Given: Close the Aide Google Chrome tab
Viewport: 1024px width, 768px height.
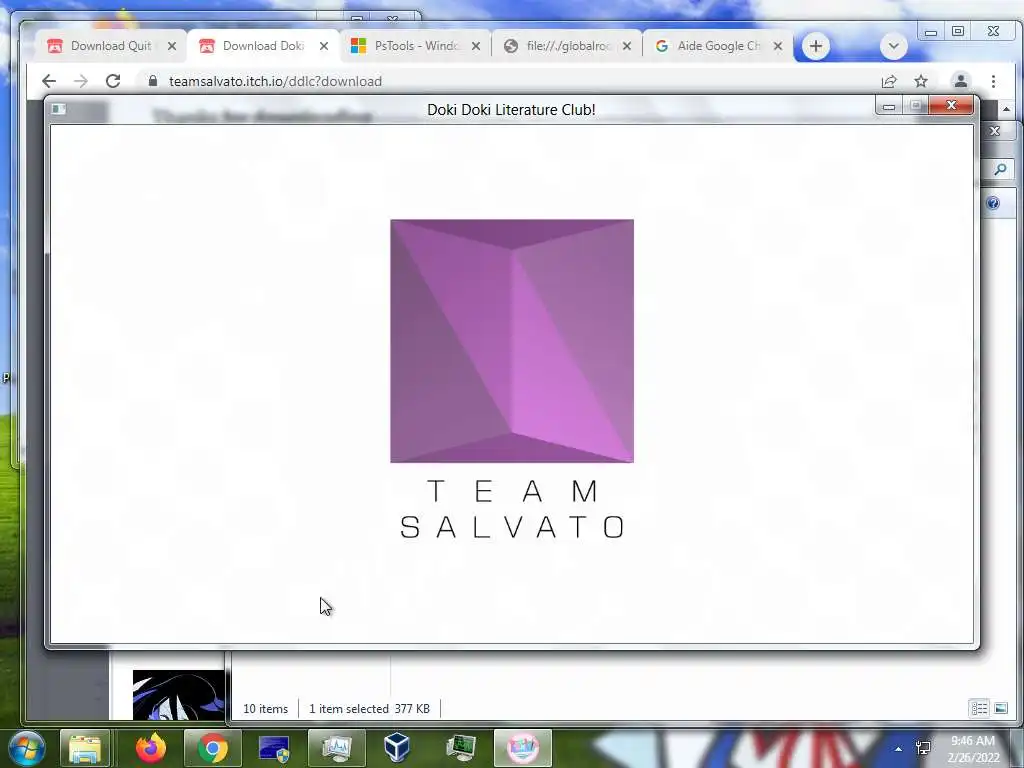Looking at the screenshot, I should 778,46.
